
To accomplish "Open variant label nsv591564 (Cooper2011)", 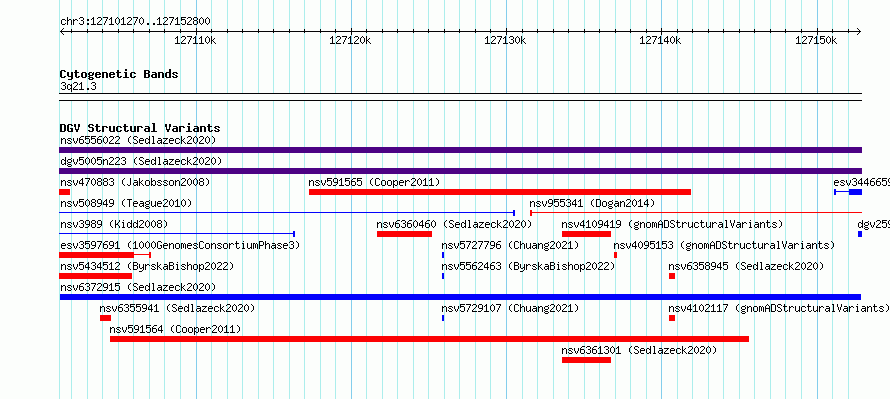I will [x=175, y=329].
